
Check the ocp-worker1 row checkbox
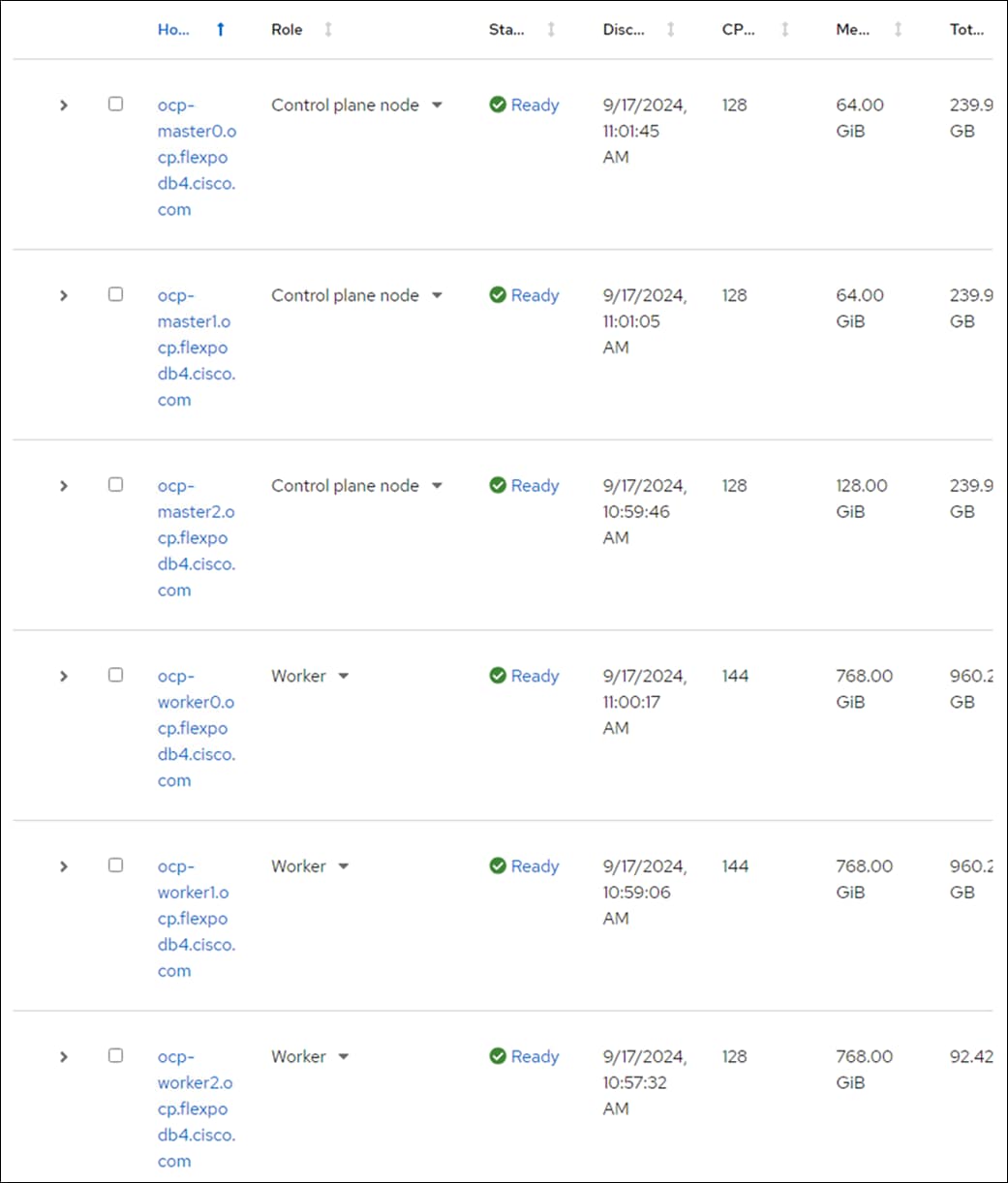pos(115,864)
